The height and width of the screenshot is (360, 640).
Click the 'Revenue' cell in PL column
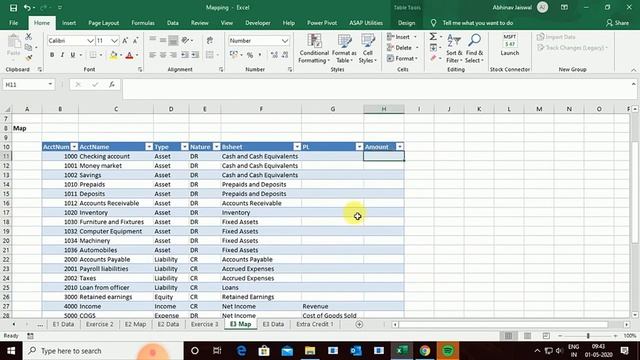coord(333,306)
